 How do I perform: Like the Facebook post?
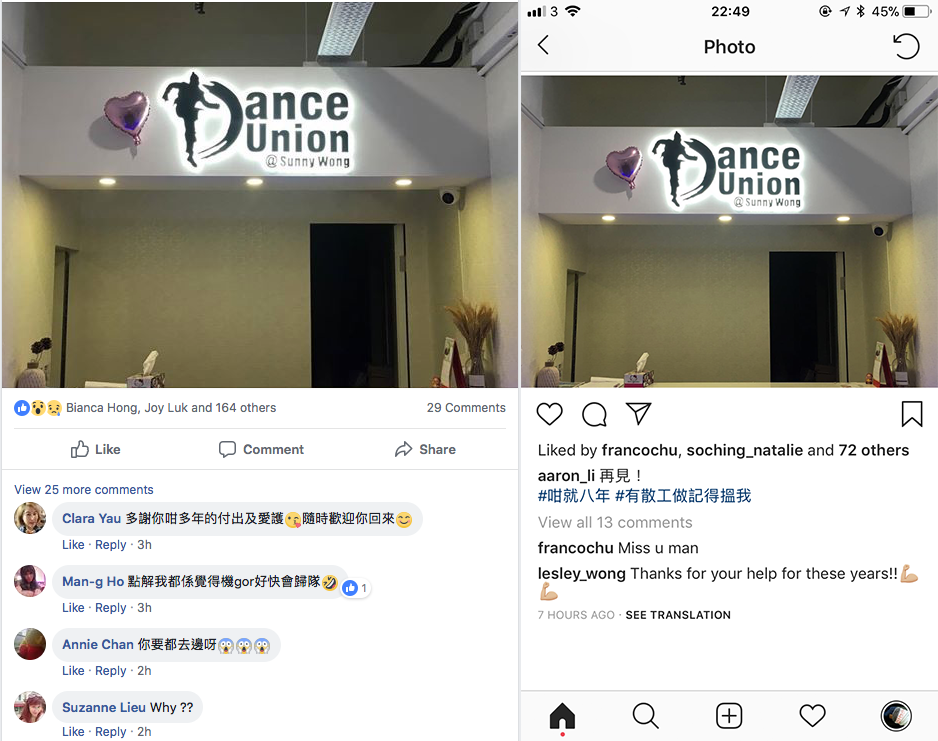96,449
